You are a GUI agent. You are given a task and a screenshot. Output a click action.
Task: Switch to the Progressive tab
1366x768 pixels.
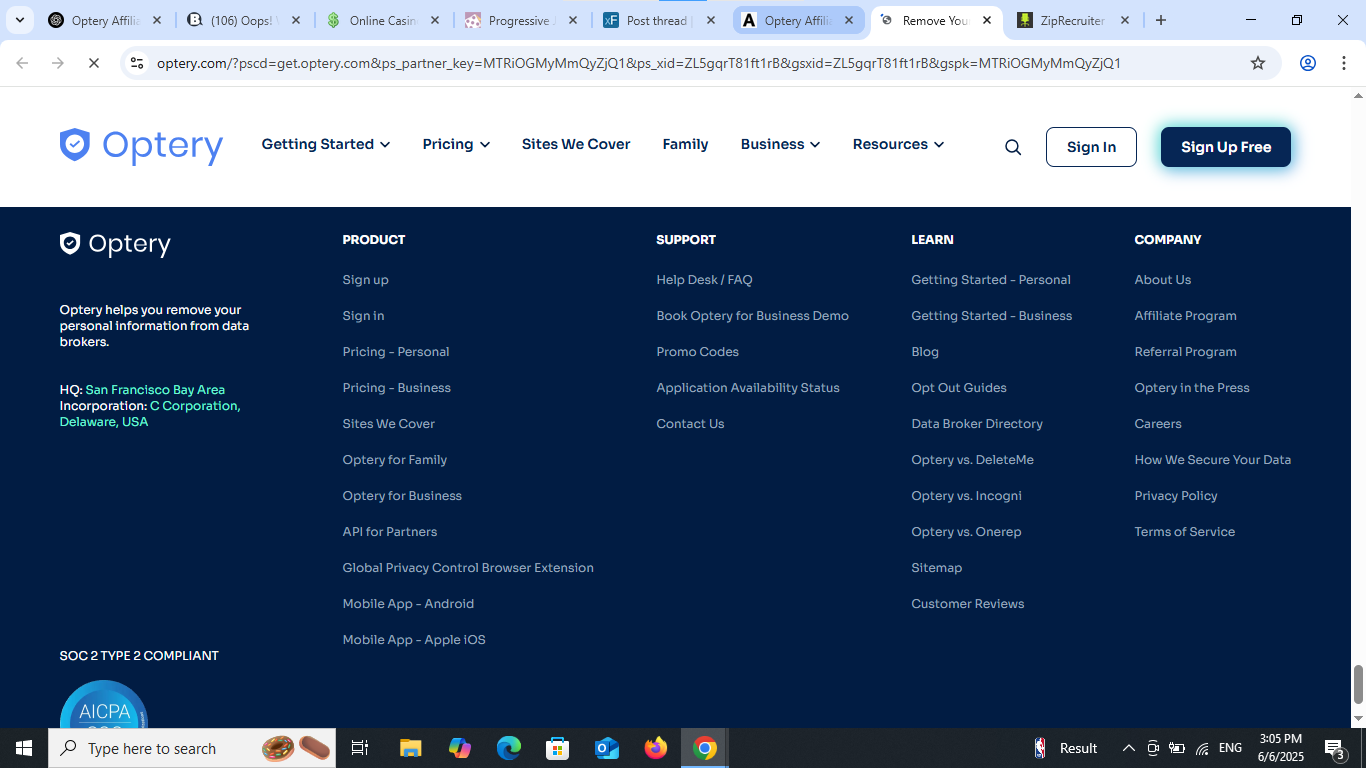(x=520, y=20)
